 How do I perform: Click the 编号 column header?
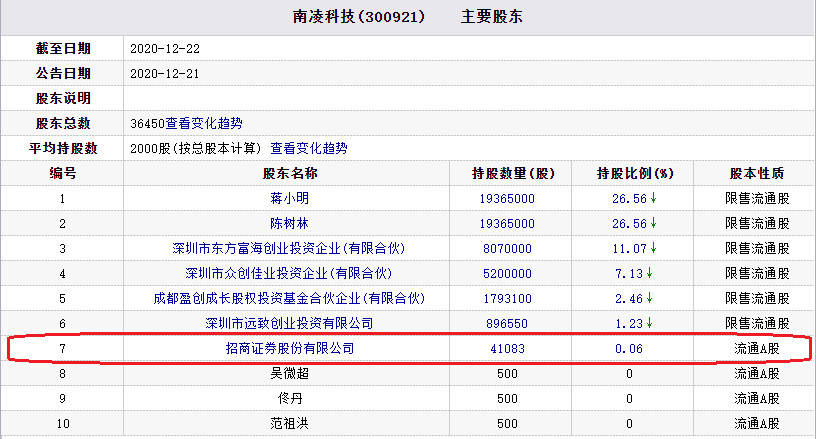pos(62,173)
